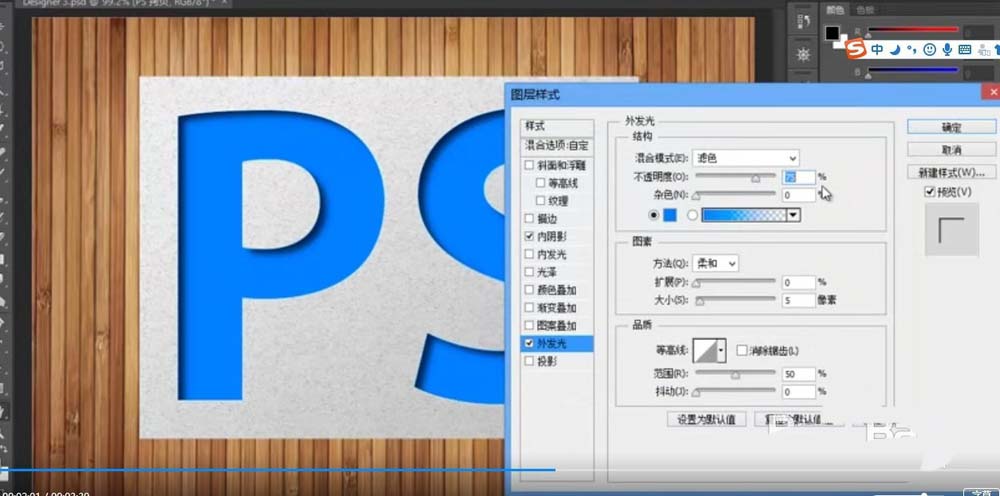The width and height of the screenshot is (1000, 496).
Task: Click the blue glow color swatch
Action: 670,215
